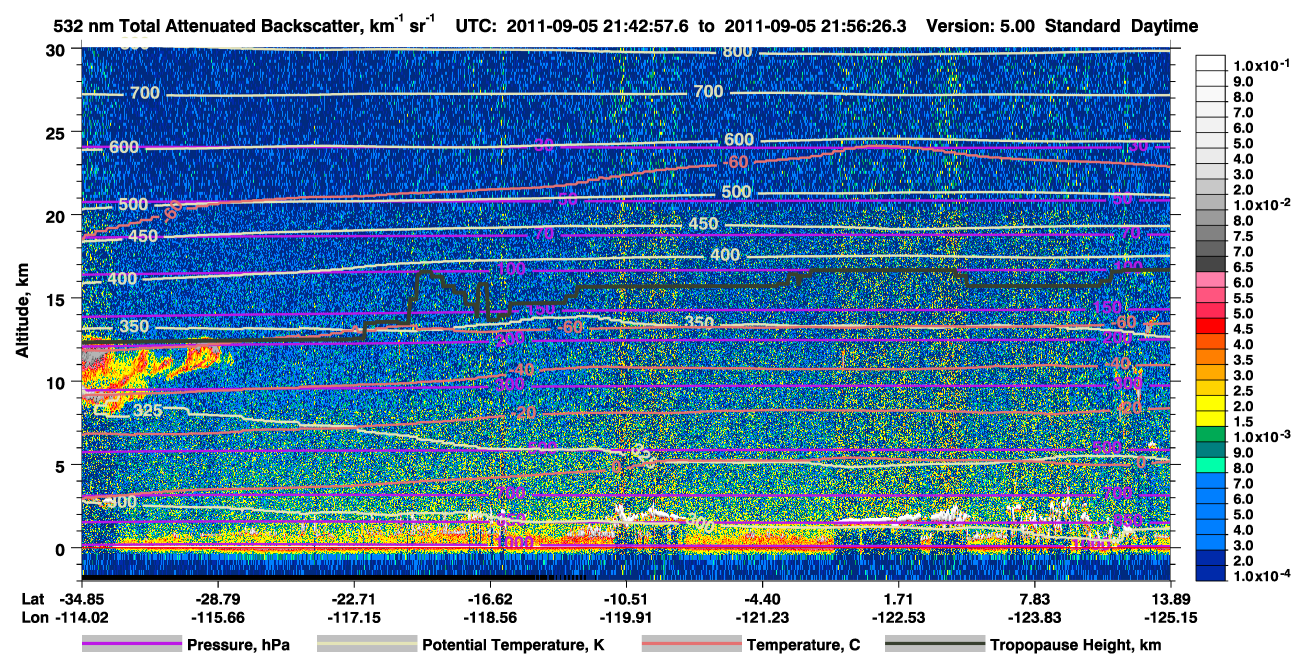Screen dimensions: 1300x667
Task: Click the Standard Daytime label in header
Action: (1122, 26)
